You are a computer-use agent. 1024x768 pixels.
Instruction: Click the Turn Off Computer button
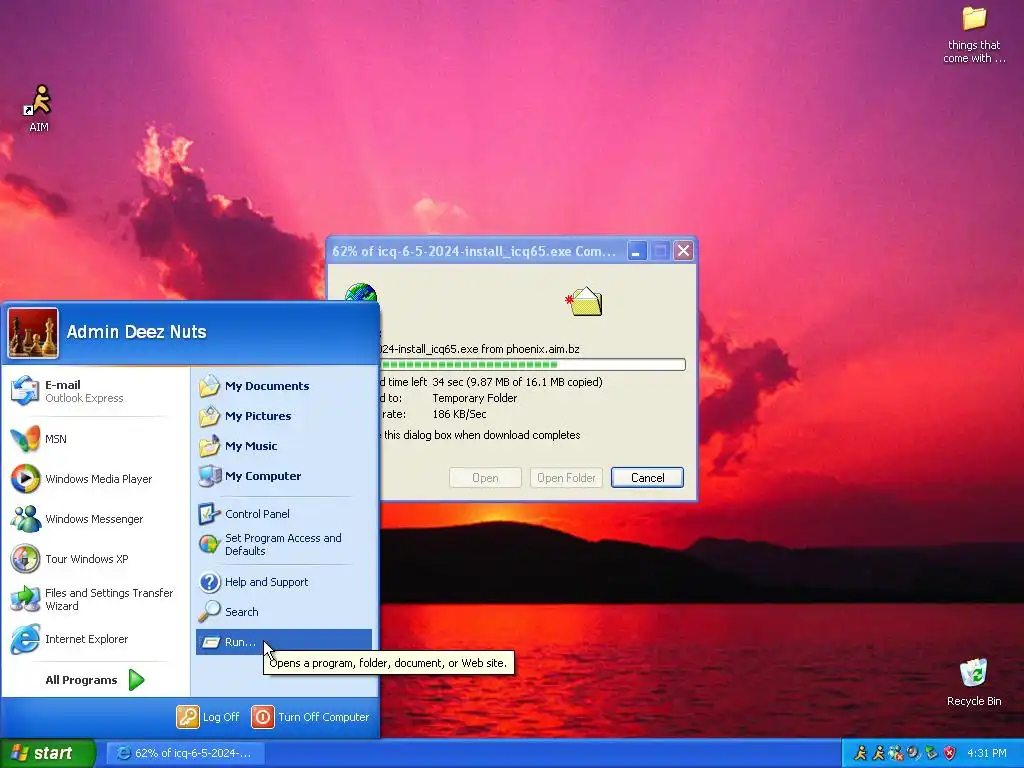(x=311, y=716)
